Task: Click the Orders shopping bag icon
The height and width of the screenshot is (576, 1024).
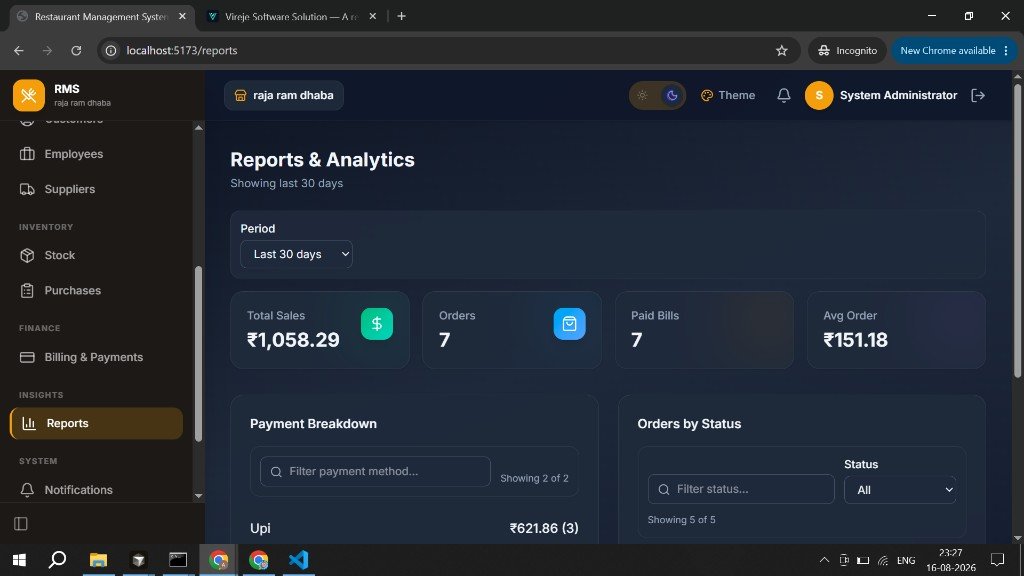Action: coord(569,324)
